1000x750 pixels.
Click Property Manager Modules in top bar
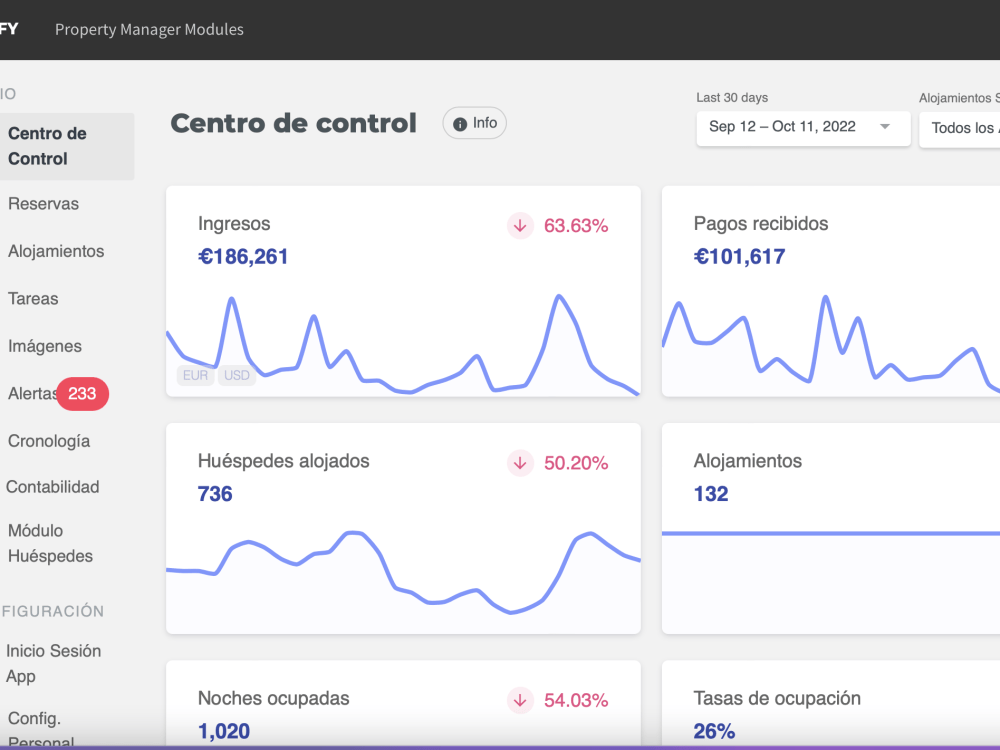[149, 29]
